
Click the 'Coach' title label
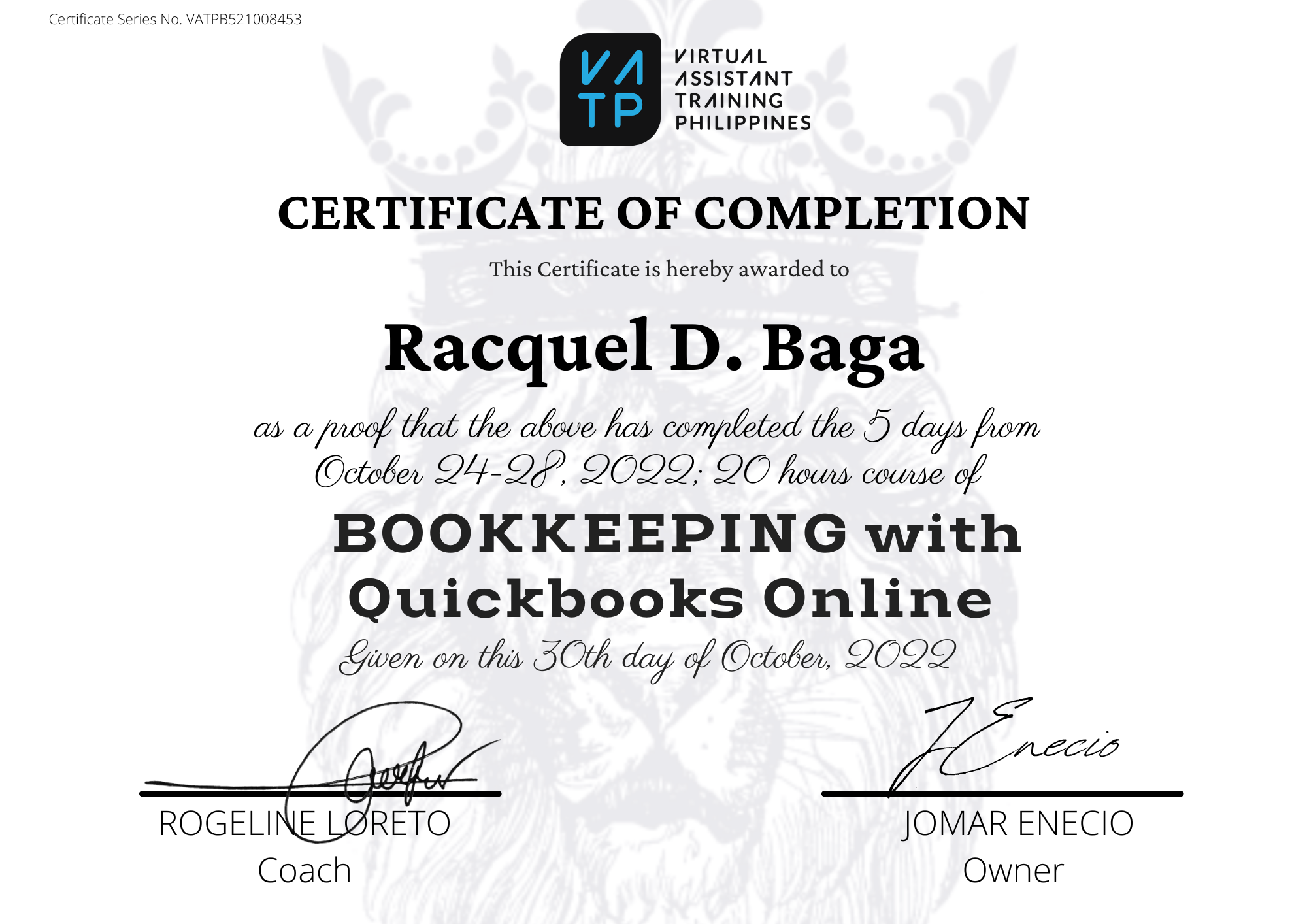305,870
